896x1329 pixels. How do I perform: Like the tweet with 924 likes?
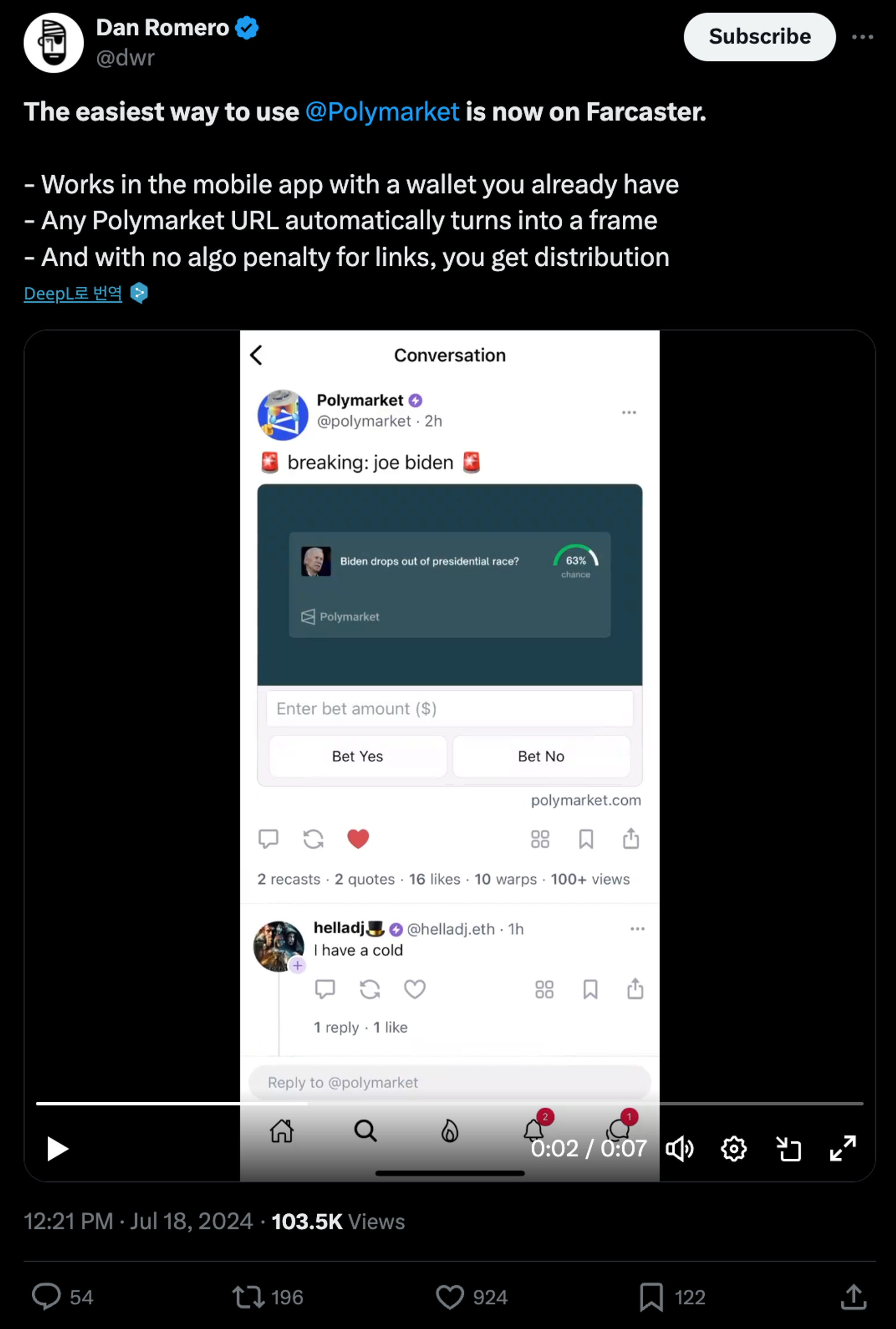450,1297
